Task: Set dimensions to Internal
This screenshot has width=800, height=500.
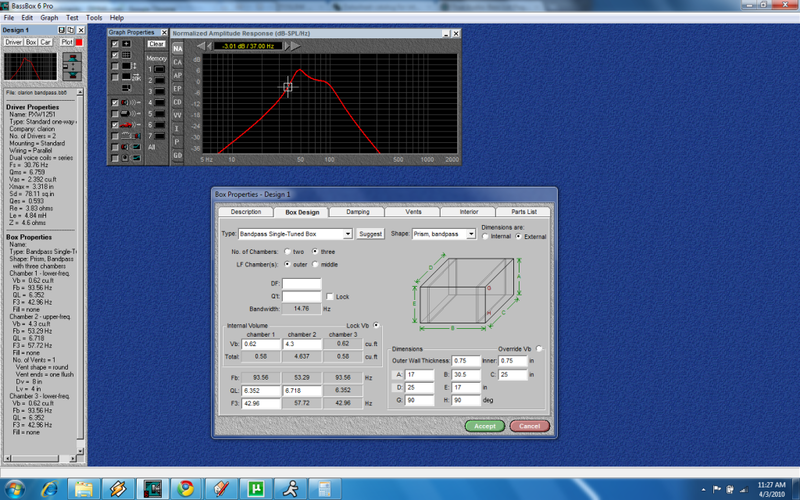Action: [x=486, y=236]
